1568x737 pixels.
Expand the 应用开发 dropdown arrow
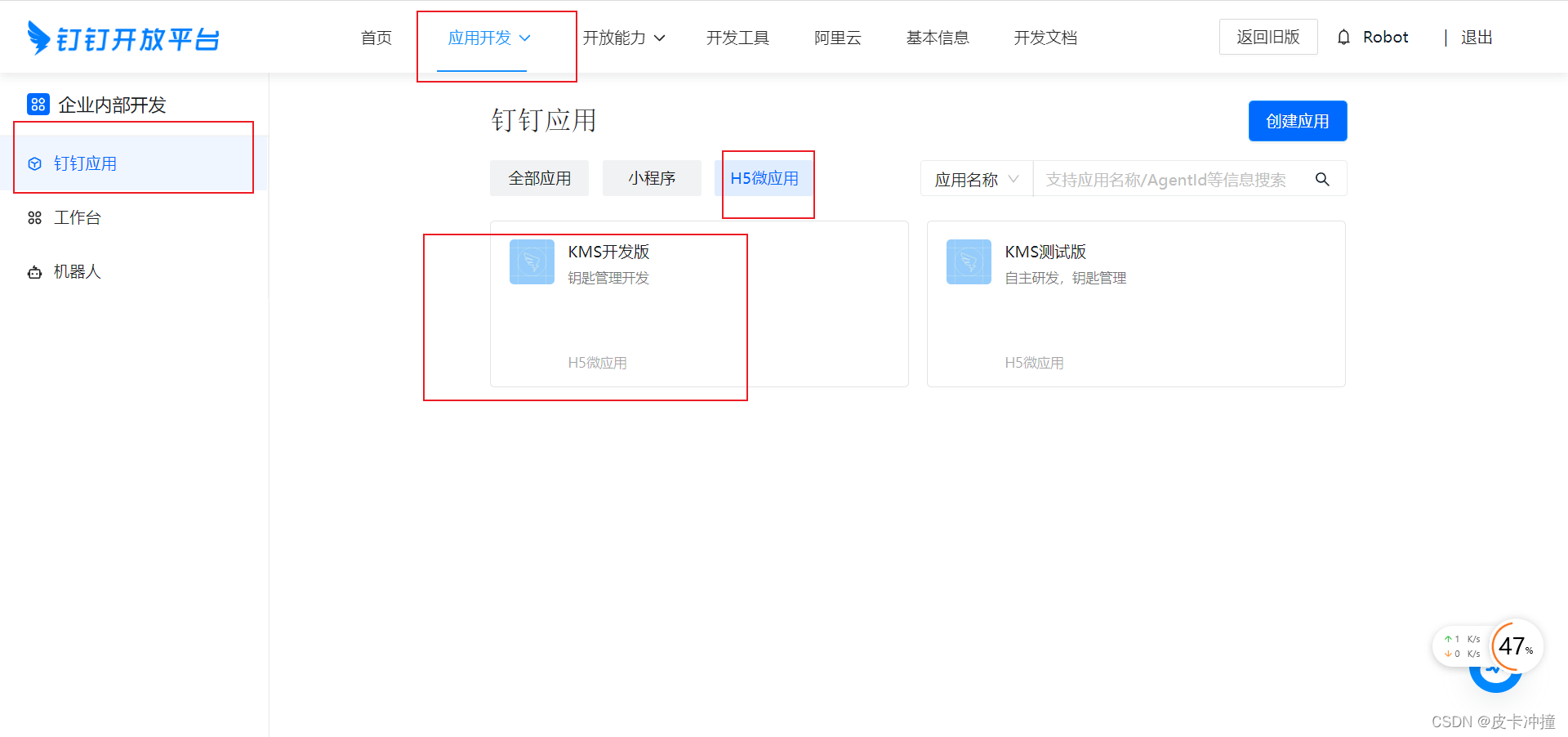[x=526, y=38]
